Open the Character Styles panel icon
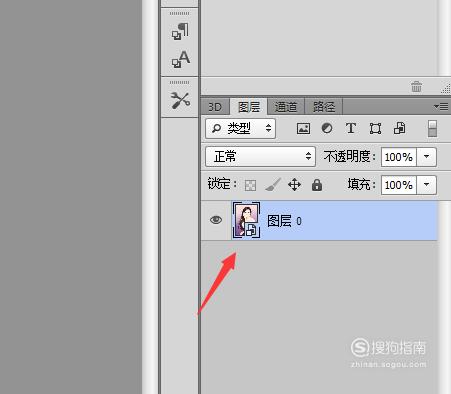 pyautogui.click(x=180, y=59)
